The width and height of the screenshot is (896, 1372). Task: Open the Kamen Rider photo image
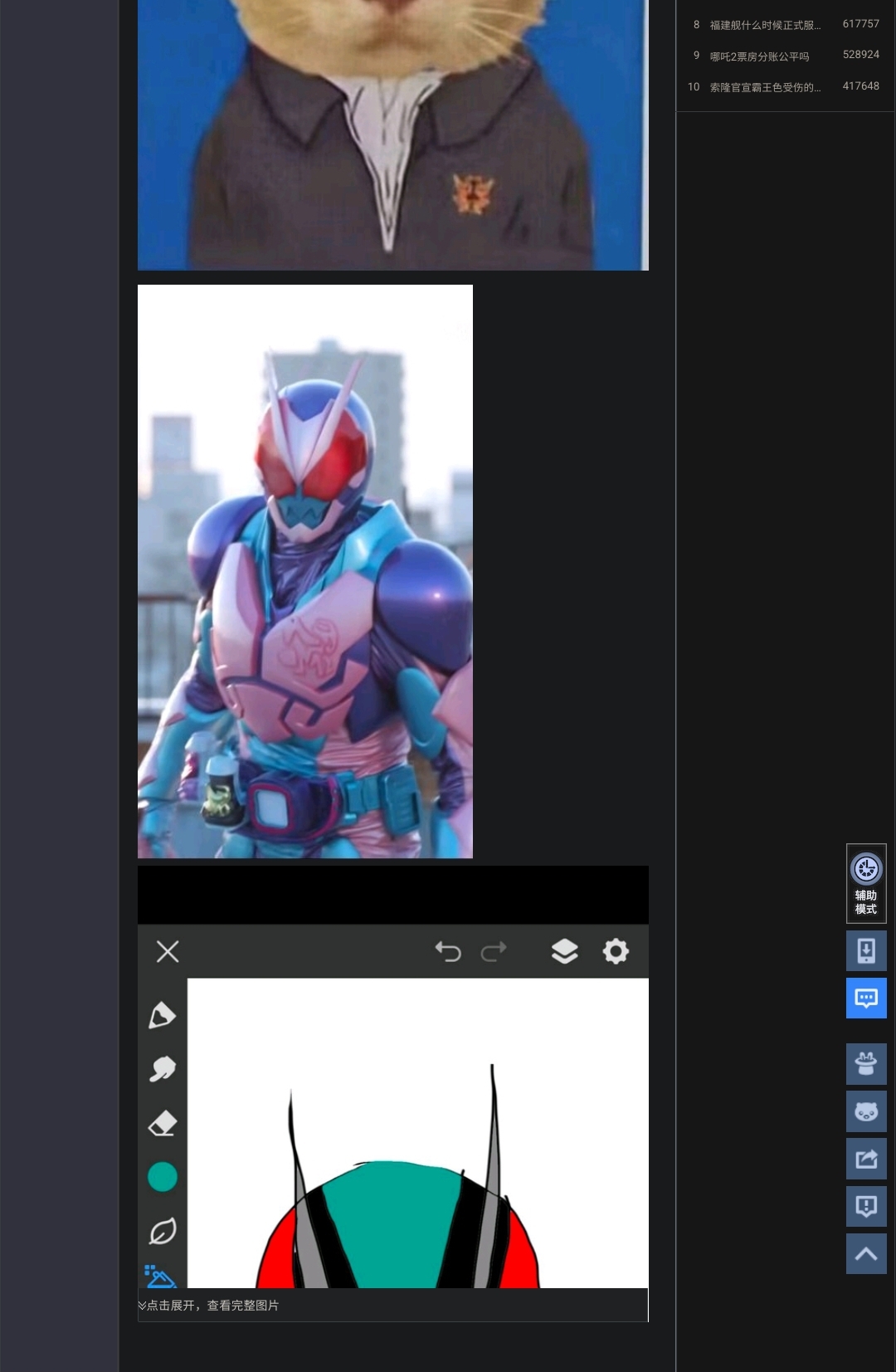point(305,571)
